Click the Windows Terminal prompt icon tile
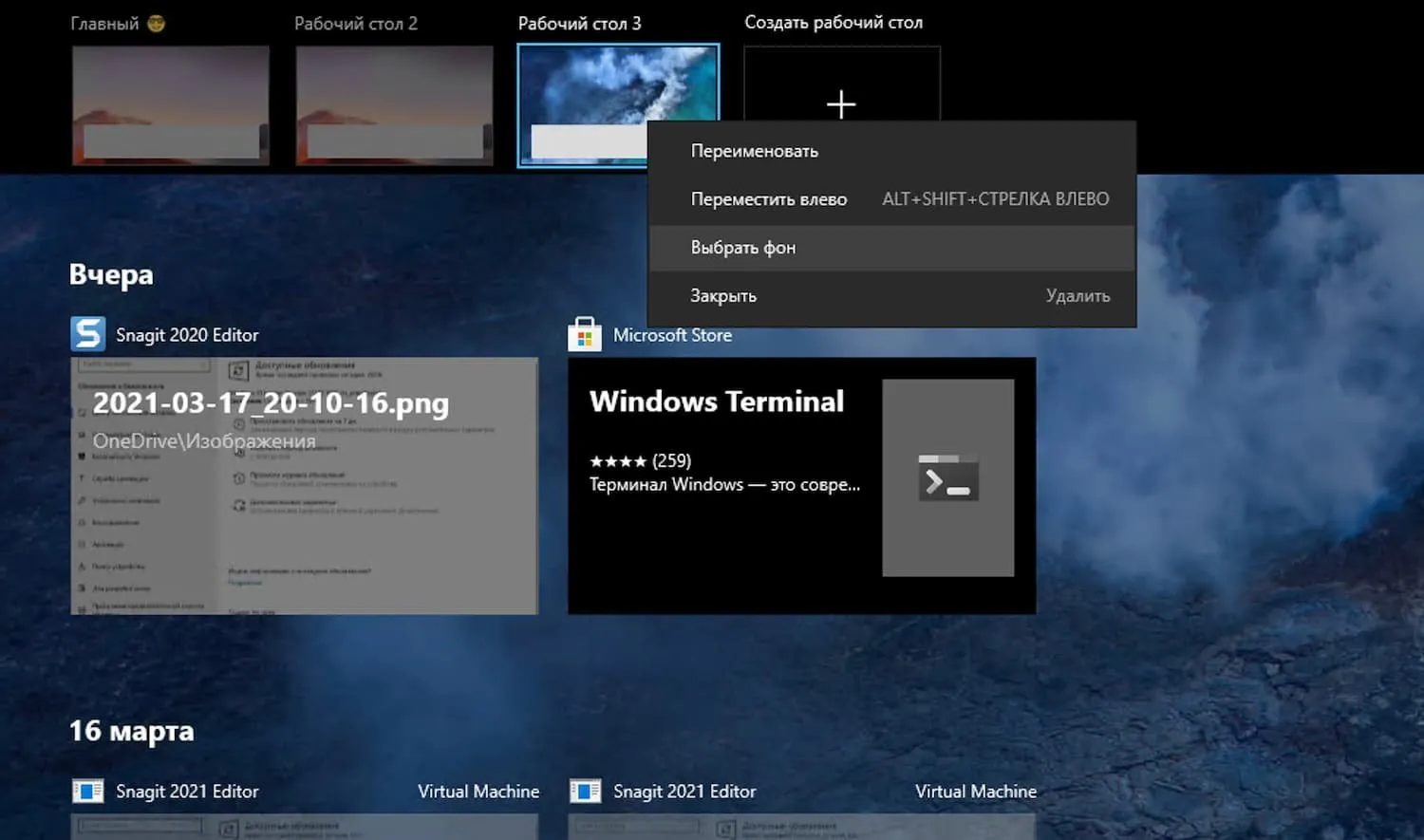This screenshot has width=1424, height=840. click(x=947, y=477)
